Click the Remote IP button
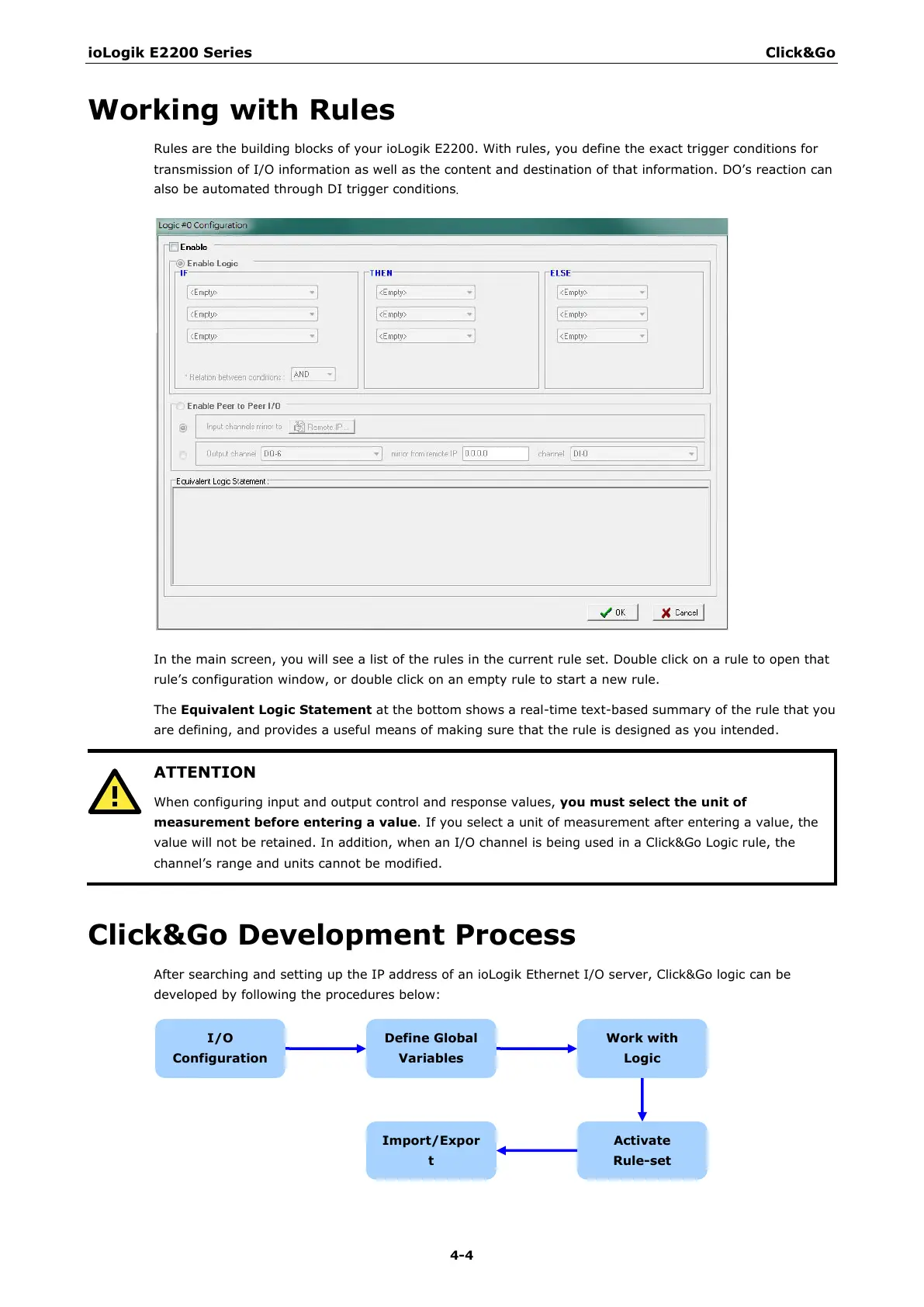Screen dimensions: 924x1307 point(322,427)
